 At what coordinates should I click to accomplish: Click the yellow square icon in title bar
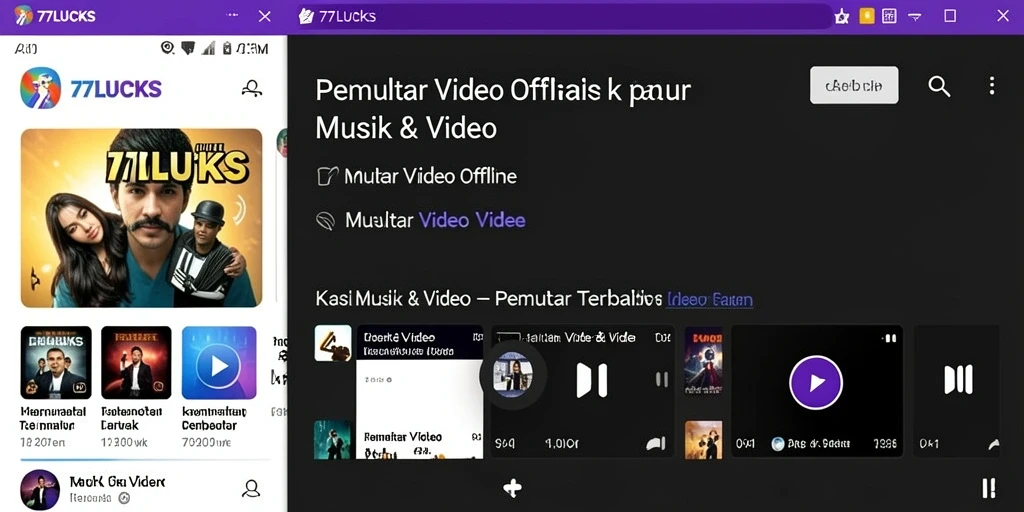pos(867,16)
